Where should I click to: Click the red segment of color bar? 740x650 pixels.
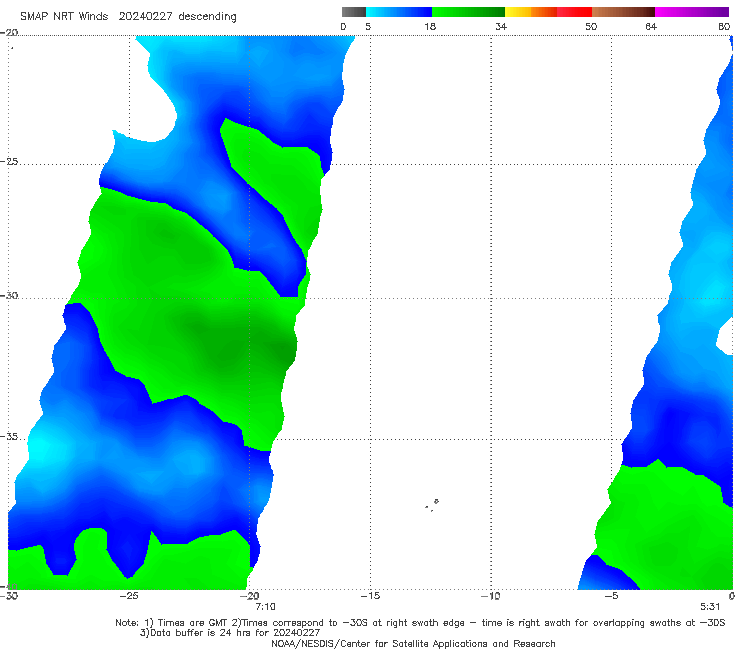pyautogui.click(x=574, y=12)
